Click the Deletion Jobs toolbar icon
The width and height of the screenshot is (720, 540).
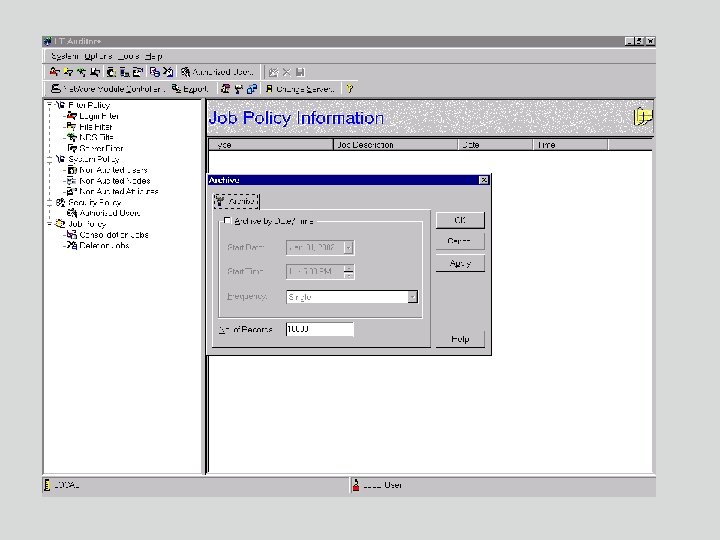tap(168, 72)
